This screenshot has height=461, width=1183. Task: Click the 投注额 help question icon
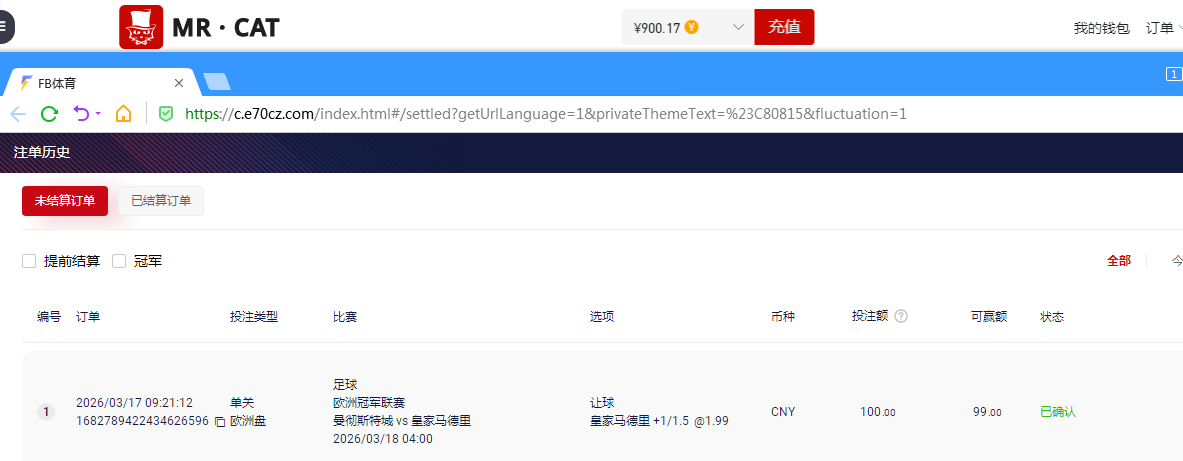(901, 316)
